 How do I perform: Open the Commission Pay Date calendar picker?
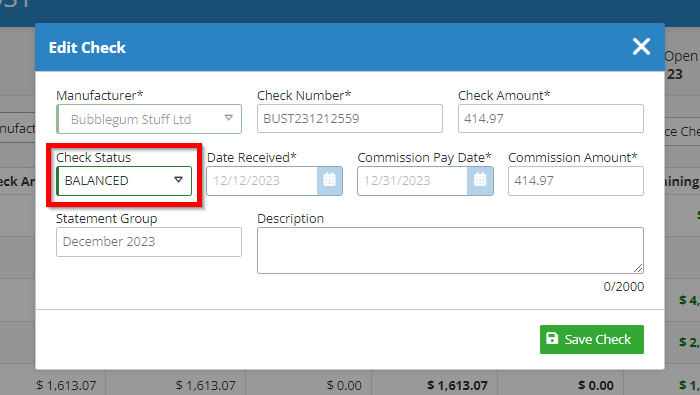tap(480, 181)
